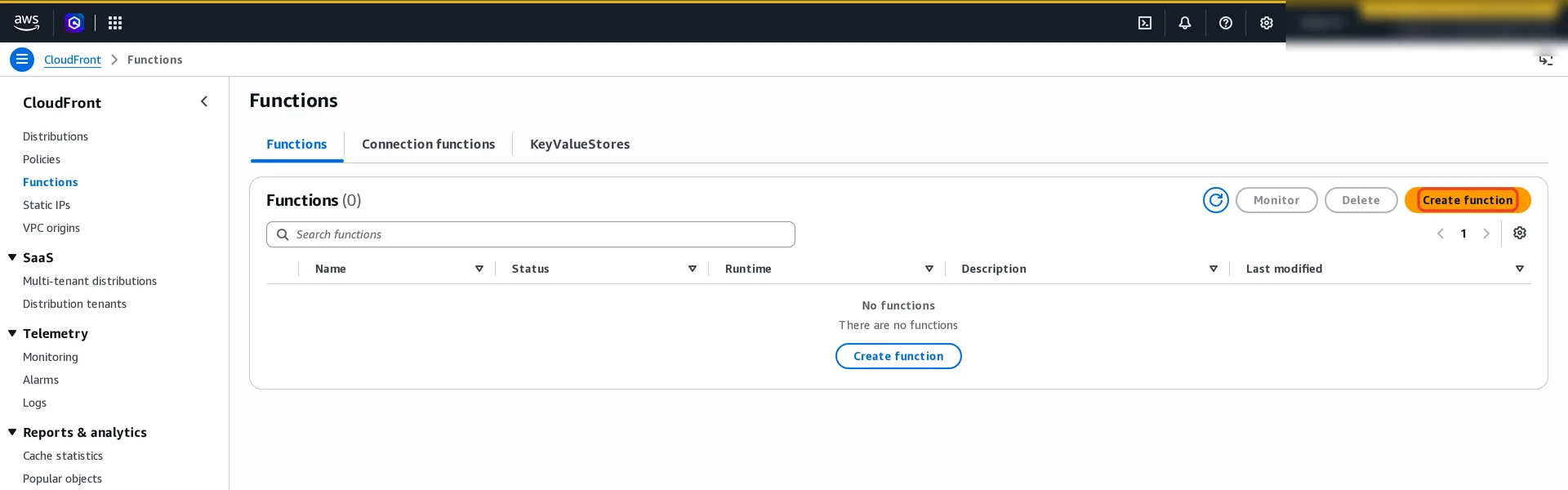Click the Description column header
This screenshot has width=1568, height=490.
[994, 269]
